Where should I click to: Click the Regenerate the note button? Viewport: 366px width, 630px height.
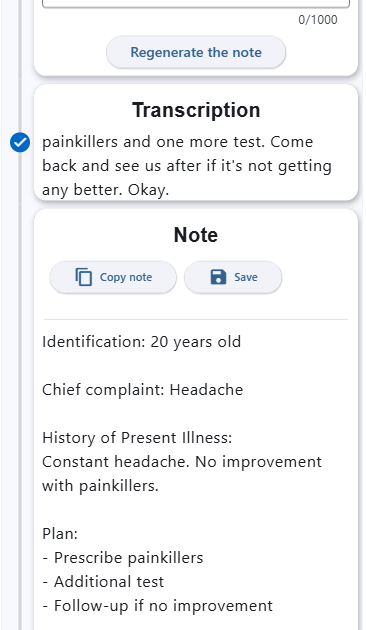point(196,52)
